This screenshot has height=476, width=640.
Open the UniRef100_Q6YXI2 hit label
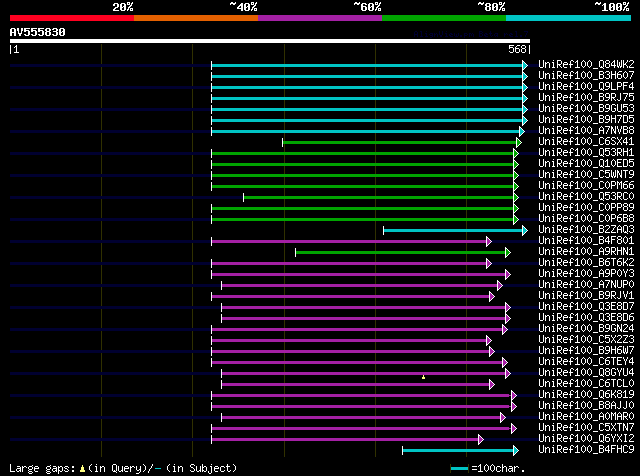pos(586,439)
